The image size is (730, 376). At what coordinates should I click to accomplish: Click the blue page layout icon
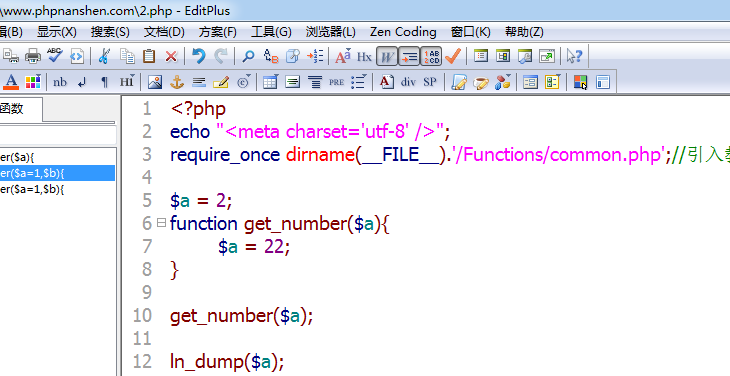tap(603, 82)
